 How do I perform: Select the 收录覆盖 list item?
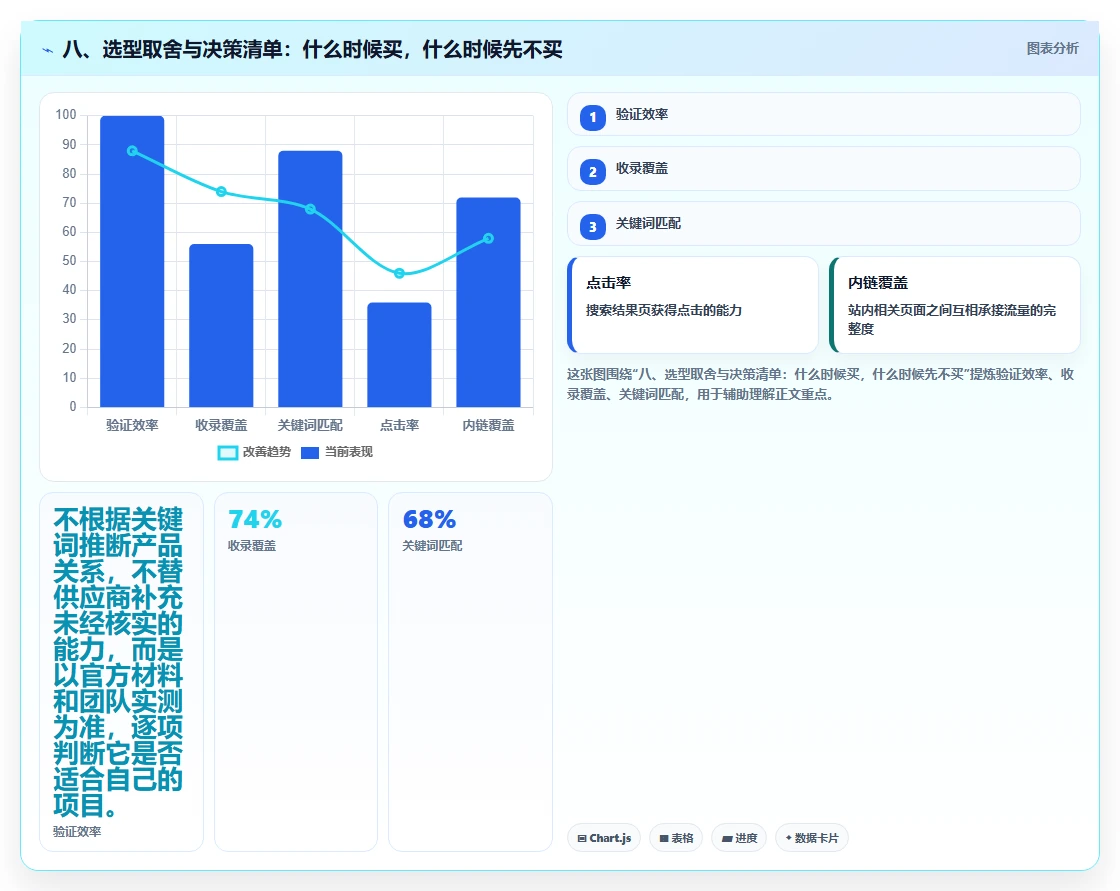(x=824, y=169)
